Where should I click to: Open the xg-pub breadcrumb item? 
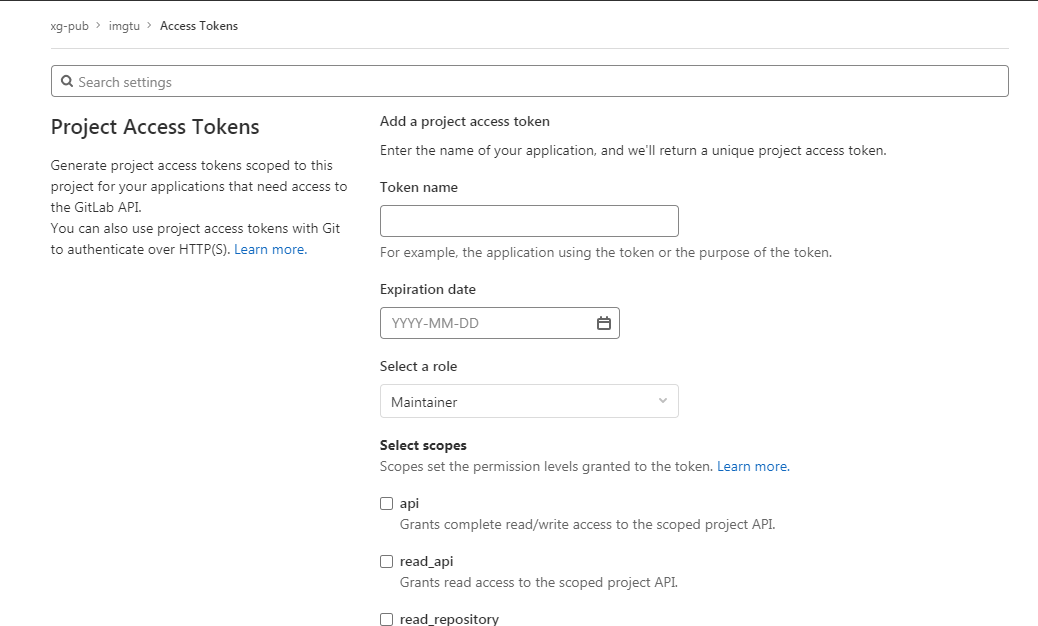69,25
